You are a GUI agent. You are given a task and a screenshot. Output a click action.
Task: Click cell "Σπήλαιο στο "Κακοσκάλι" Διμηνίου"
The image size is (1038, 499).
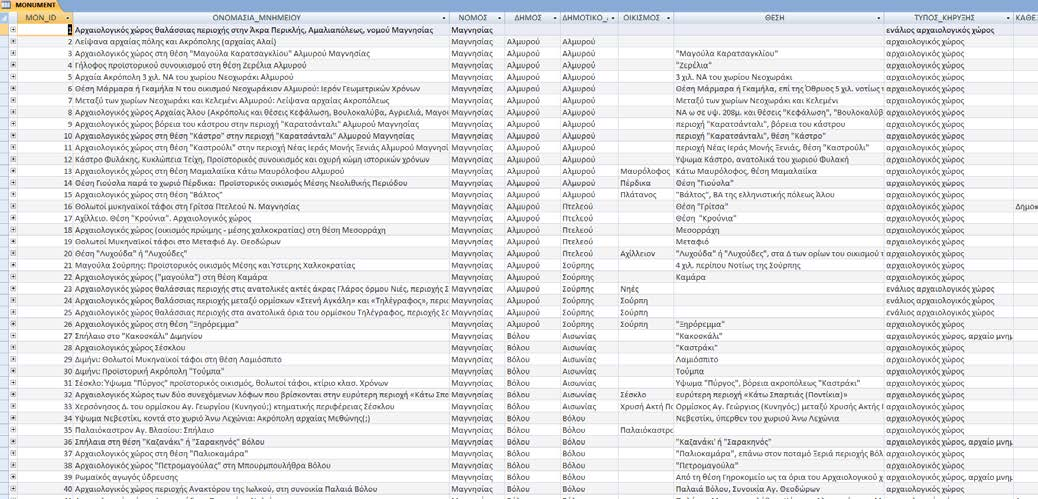pyautogui.click(x=261, y=336)
